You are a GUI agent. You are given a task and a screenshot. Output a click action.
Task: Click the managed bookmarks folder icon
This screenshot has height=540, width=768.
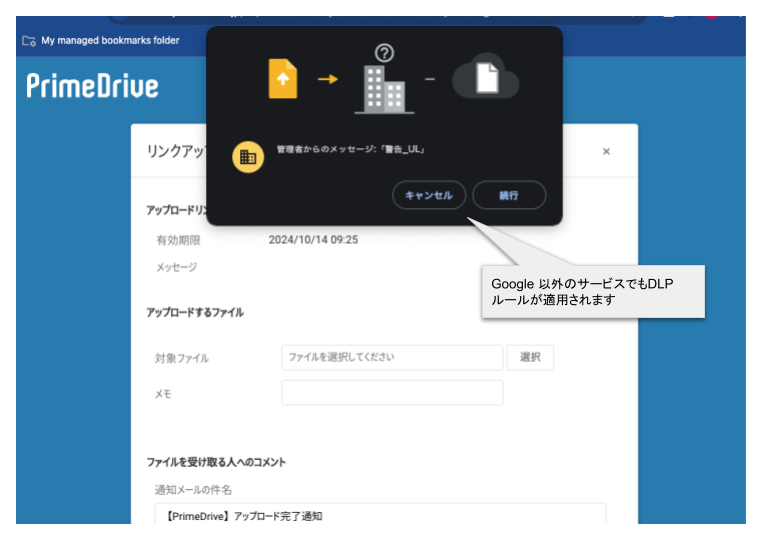[29, 41]
